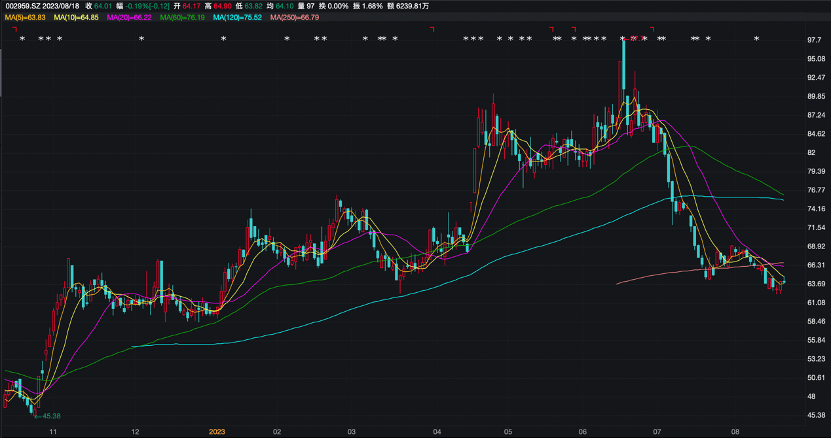Screen dimensions: 832x438
Task: Select the 2023 year label on time axis
Action: (217, 431)
